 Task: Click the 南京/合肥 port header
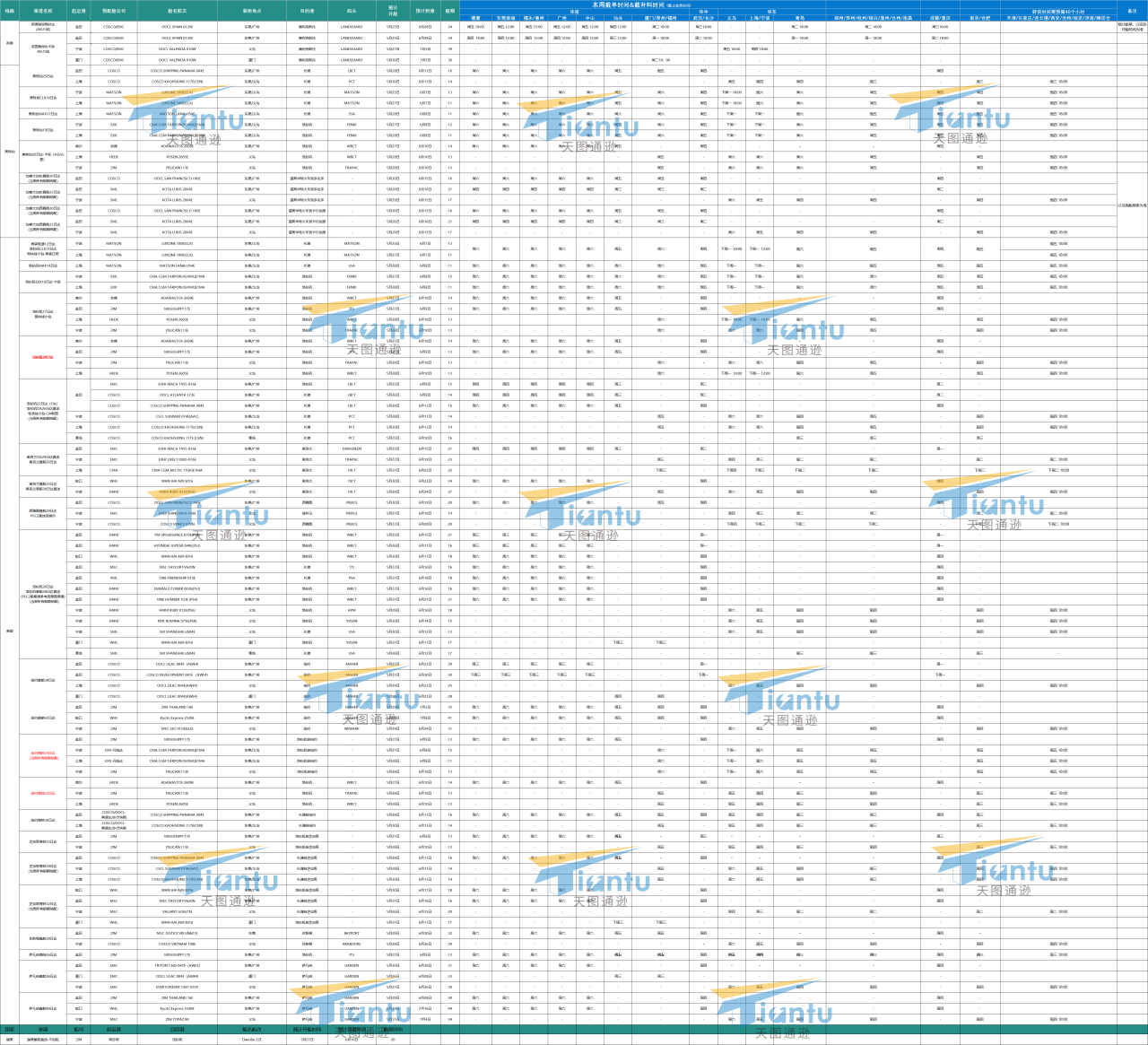click(x=980, y=17)
